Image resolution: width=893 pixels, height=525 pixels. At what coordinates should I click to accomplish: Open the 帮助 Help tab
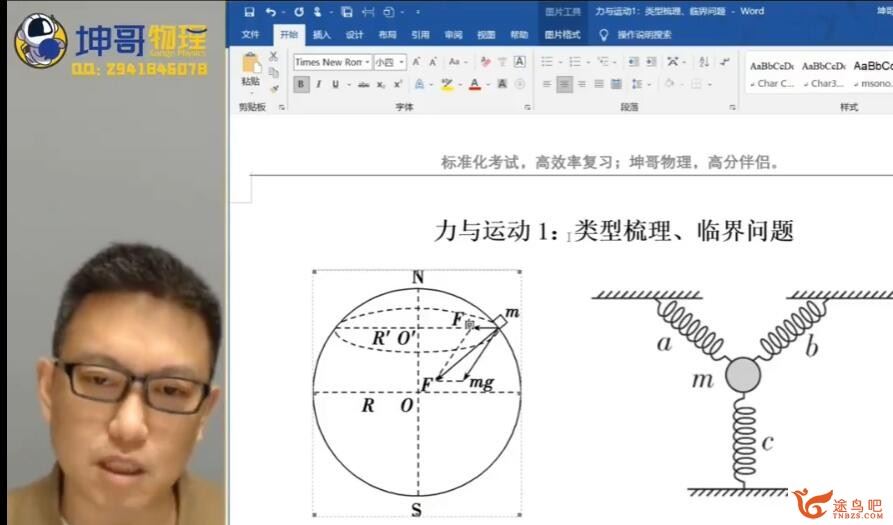click(519, 35)
